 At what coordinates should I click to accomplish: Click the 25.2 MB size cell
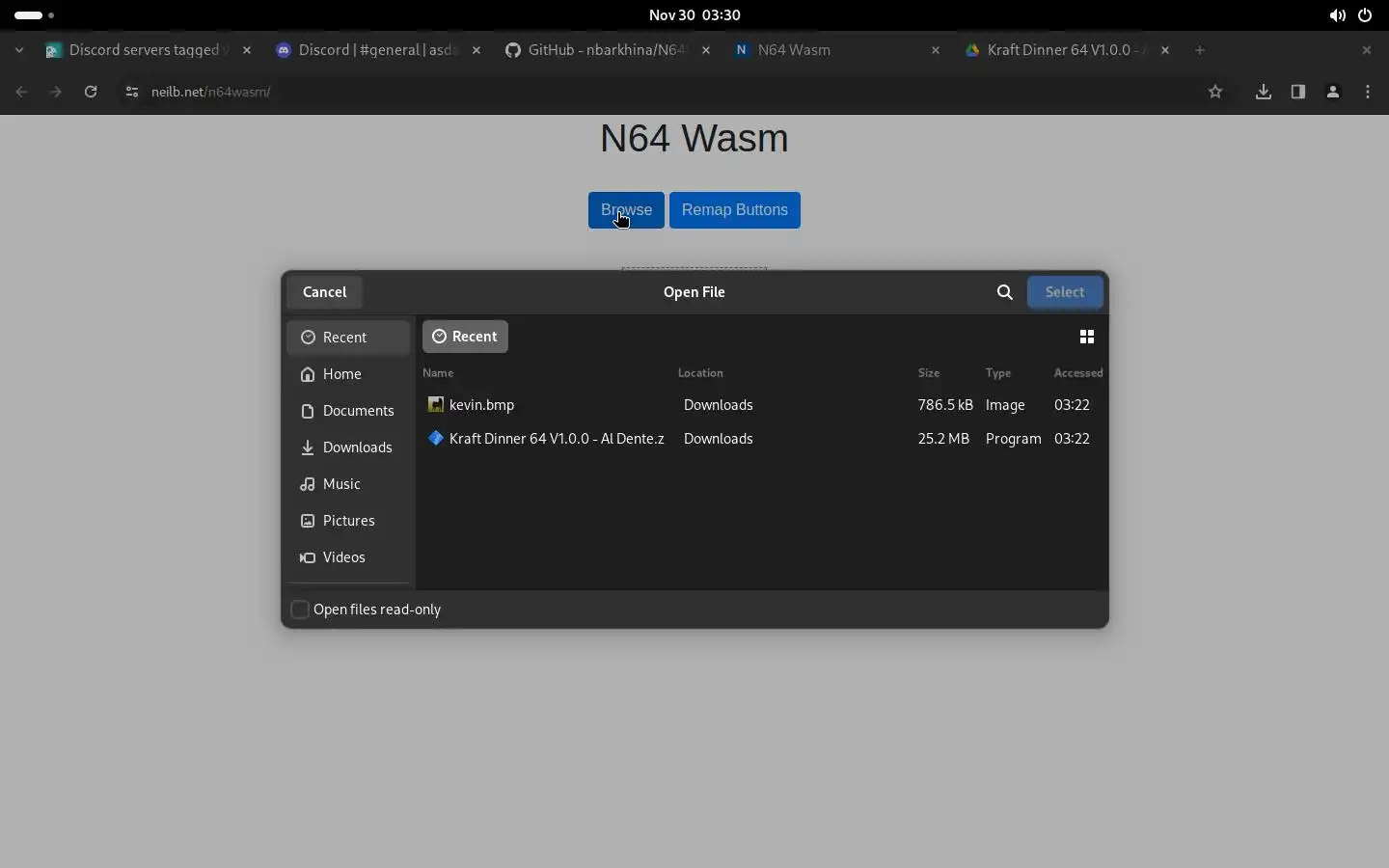click(x=944, y=439)
